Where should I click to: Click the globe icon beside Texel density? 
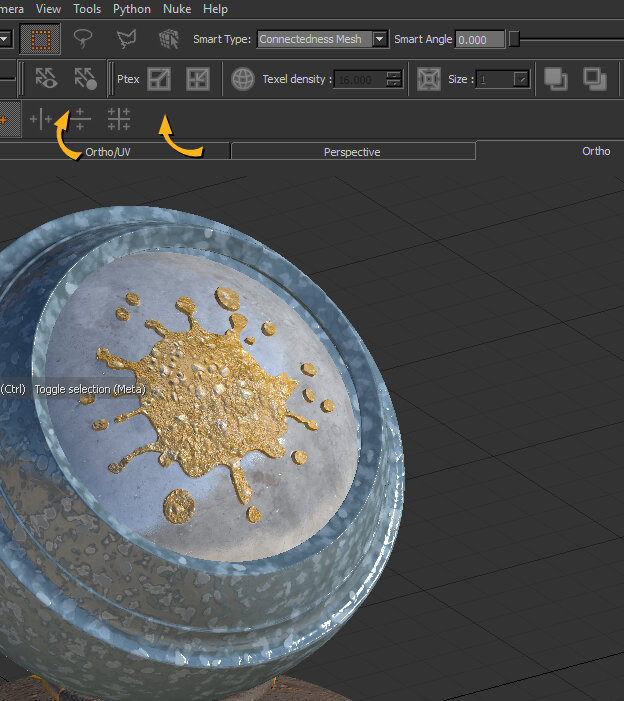tap(242, 79)
